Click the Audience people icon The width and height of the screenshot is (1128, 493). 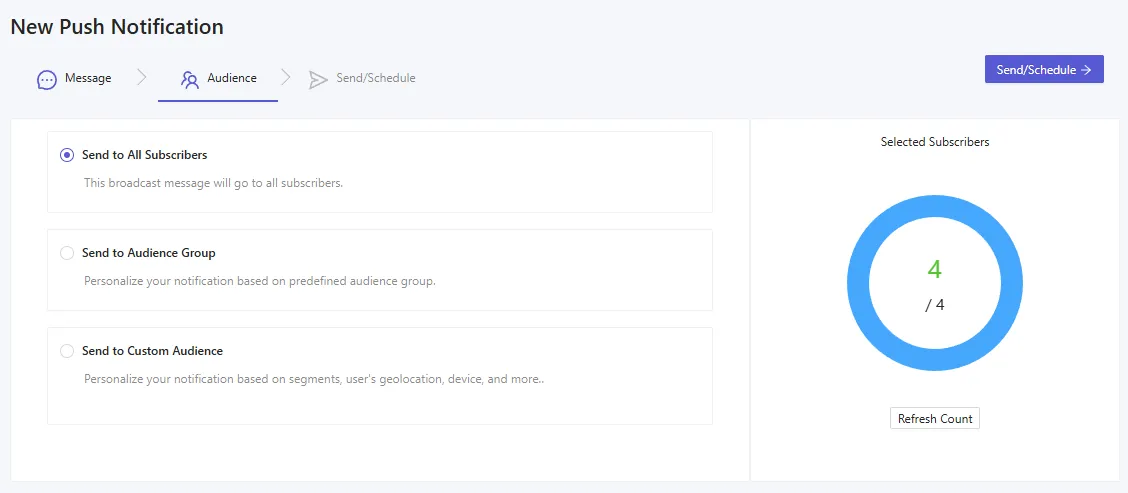[189, 80]
